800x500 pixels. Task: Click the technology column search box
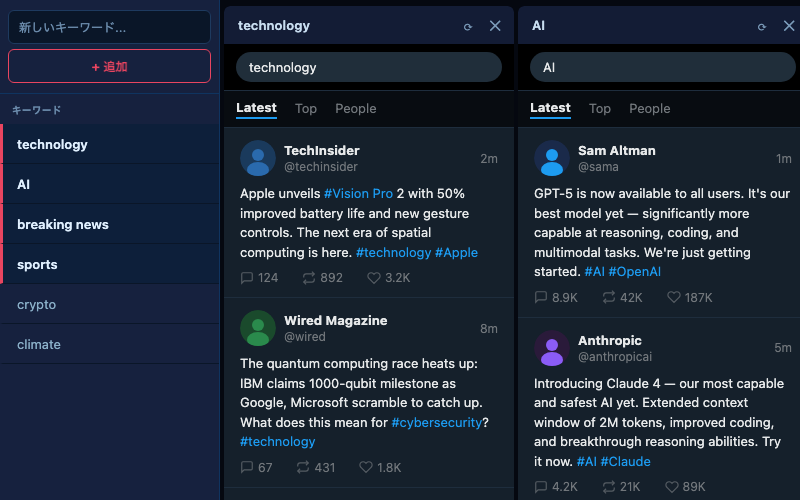[368, 67]
